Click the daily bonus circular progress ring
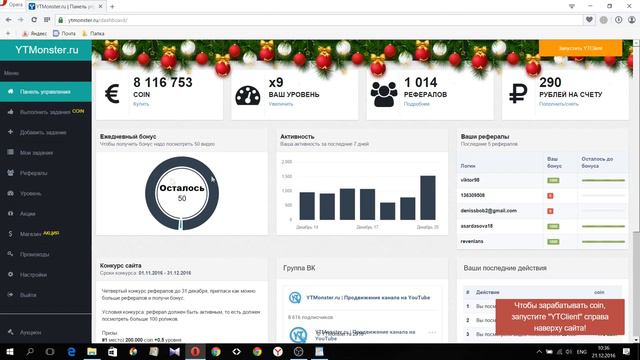Screen dimensions: 640x360 click(182, 193)
